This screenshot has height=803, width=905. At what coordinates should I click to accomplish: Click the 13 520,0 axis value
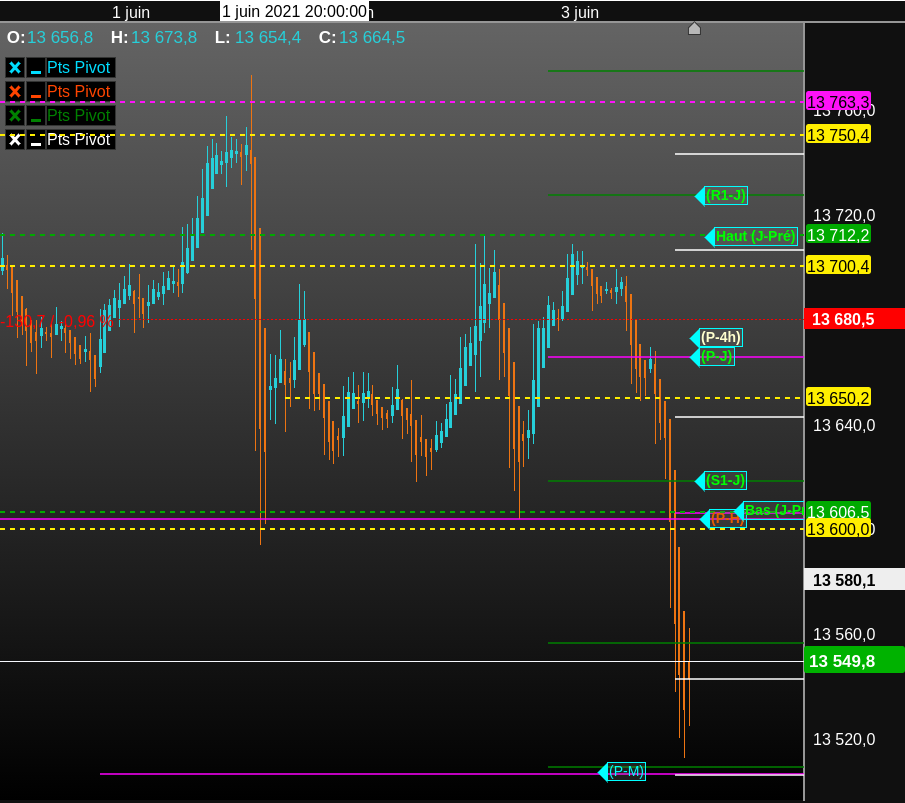pos(844,739)
